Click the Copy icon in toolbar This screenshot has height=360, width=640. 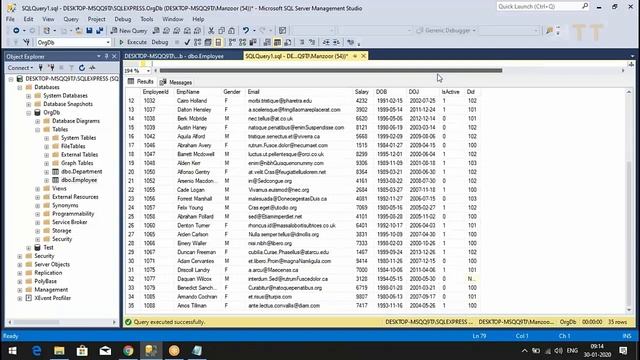pos(222,31)
